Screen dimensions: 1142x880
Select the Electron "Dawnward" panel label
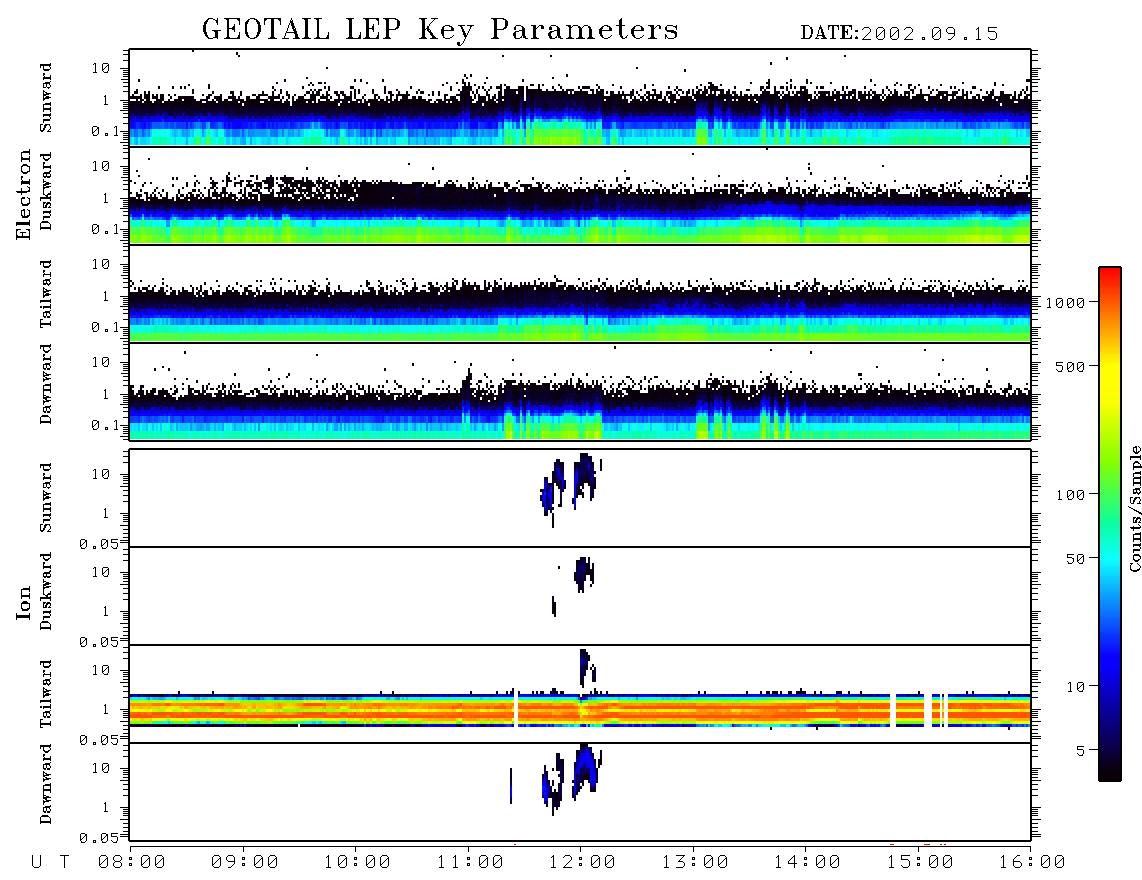tap(45, 385)
